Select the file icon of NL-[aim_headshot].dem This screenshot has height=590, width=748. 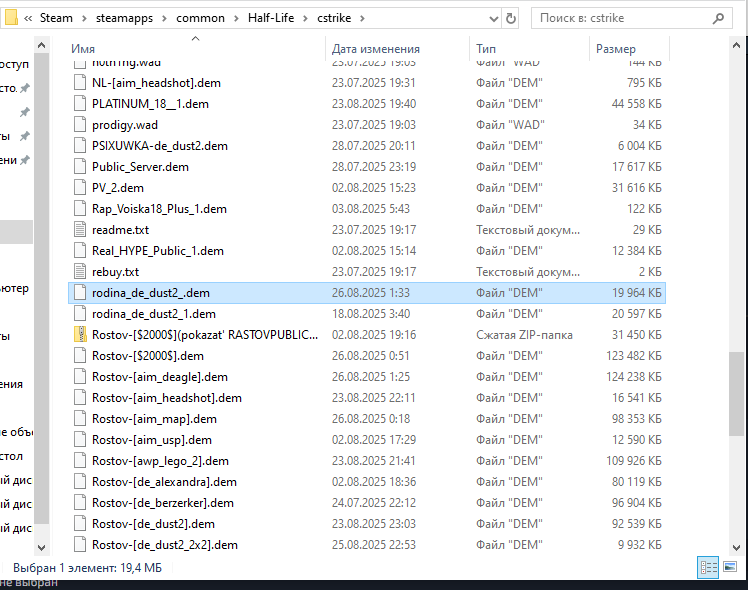point(80,83)
